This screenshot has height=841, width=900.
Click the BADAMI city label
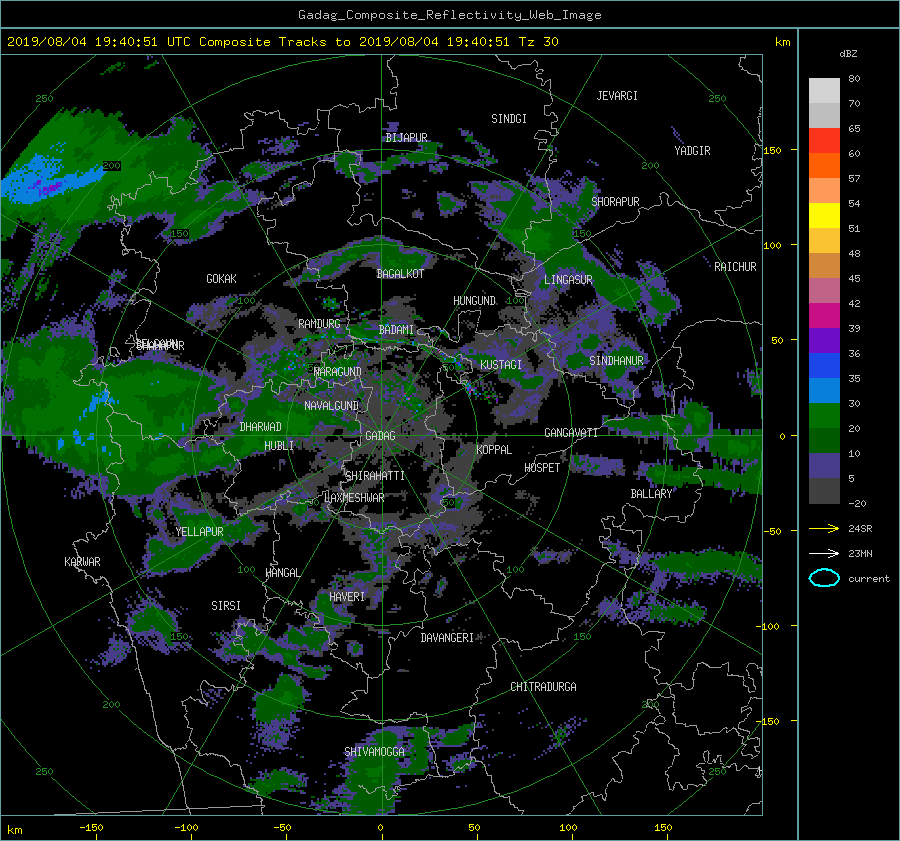396,330
